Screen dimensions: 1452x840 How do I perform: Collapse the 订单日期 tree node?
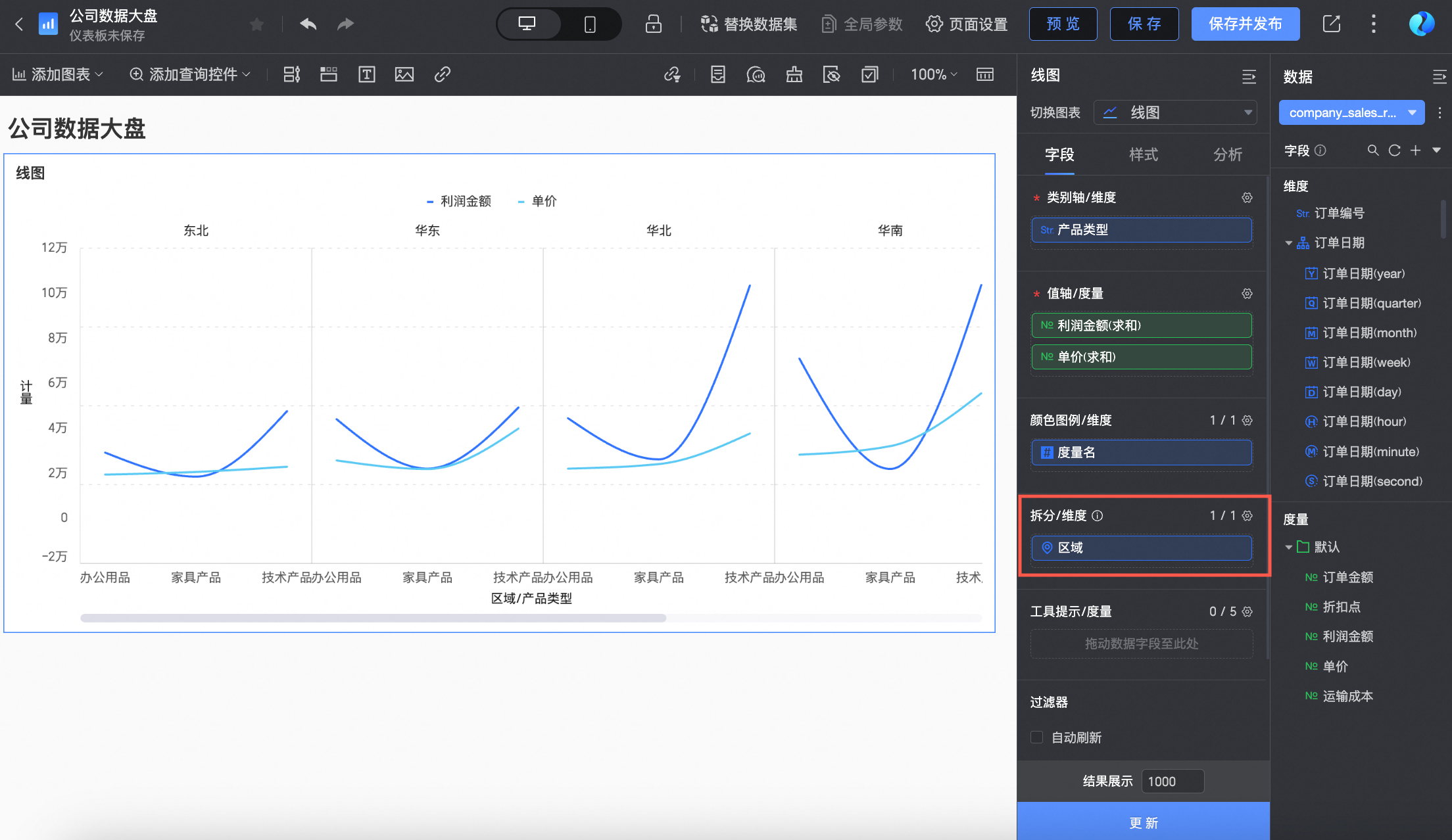click(1289, 243)
